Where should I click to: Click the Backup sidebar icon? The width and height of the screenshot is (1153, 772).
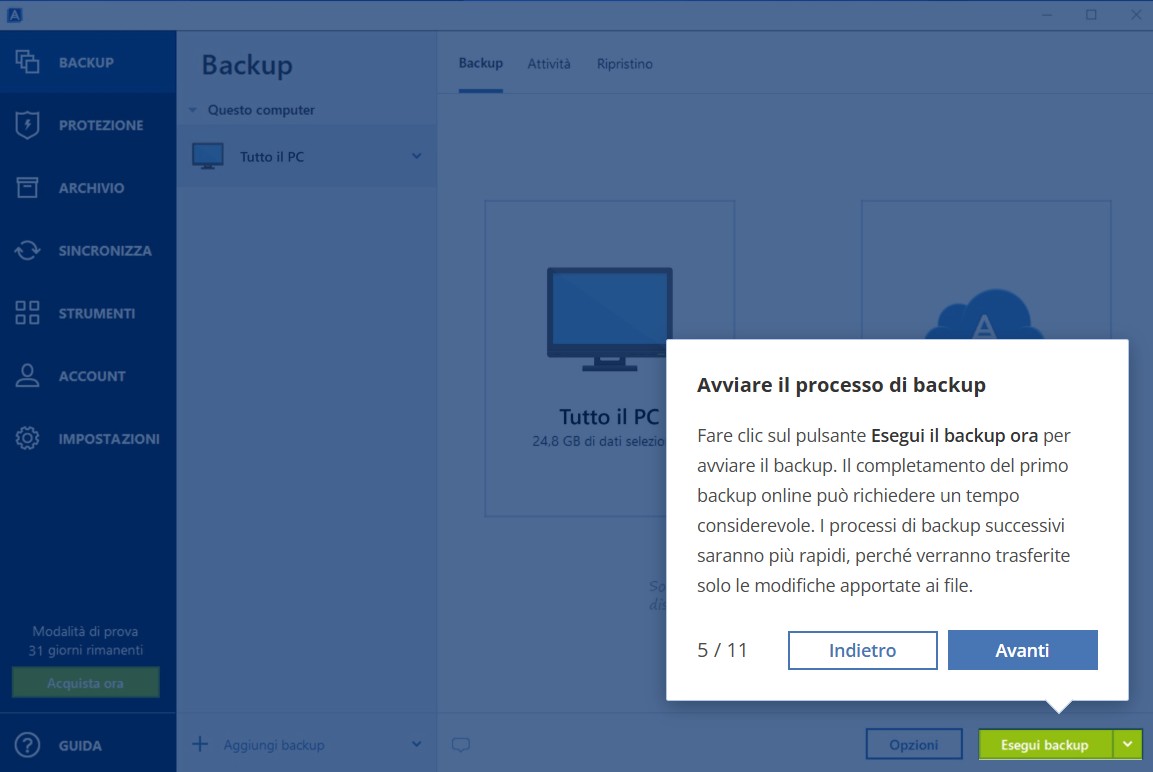click(27, 62)
